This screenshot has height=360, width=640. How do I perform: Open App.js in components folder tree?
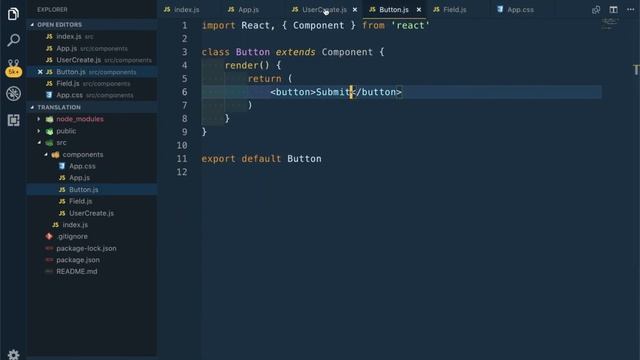[x=92, y=178]
